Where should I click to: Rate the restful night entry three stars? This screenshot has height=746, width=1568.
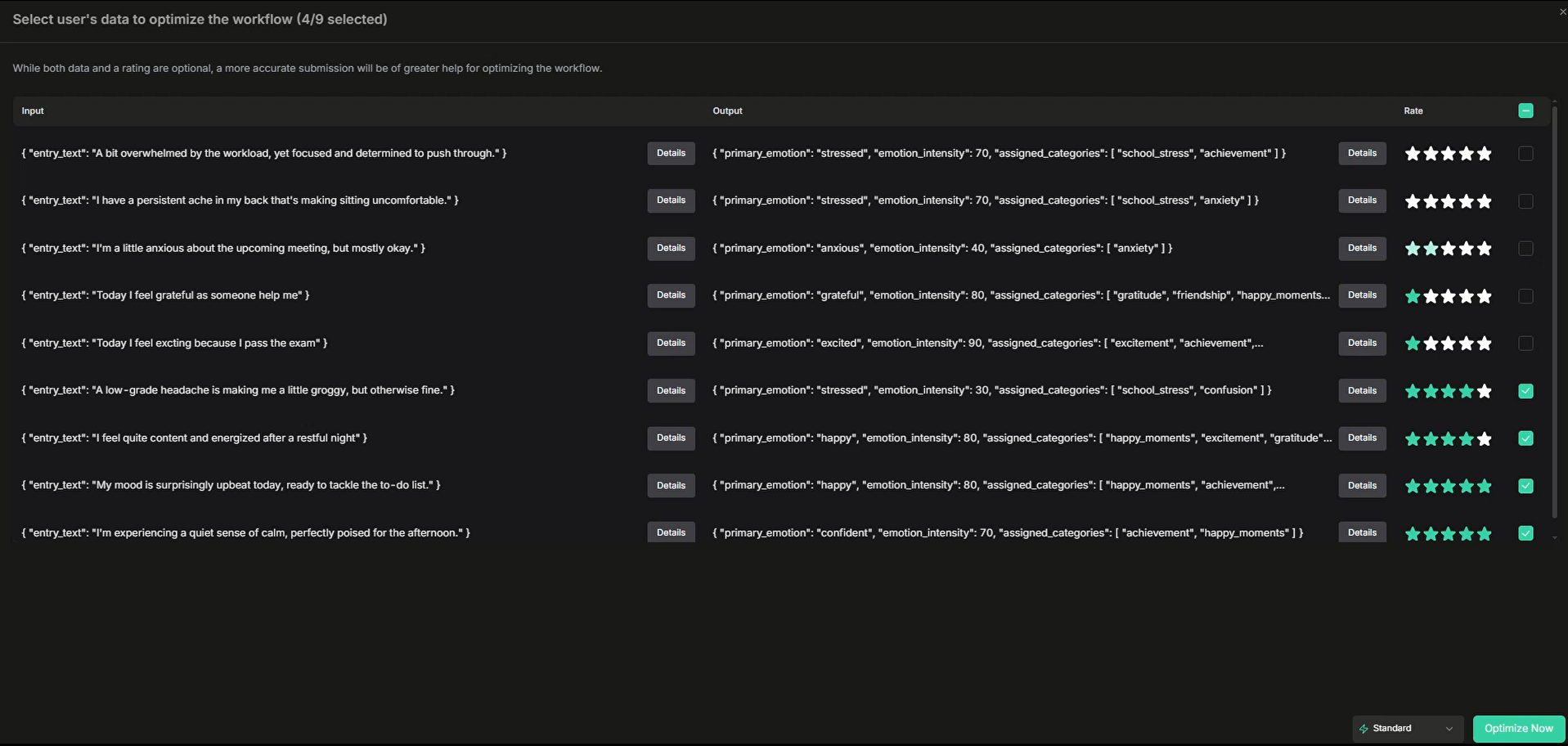(1448, 438)
